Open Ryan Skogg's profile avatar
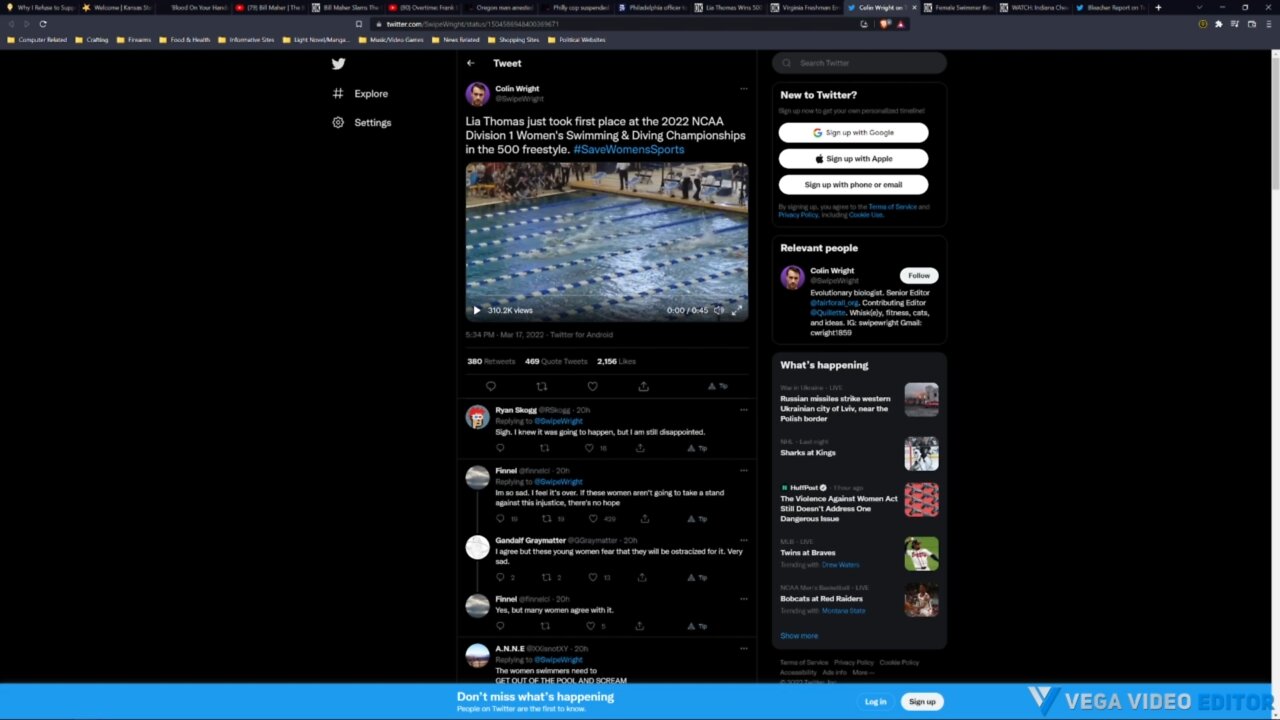 [x=478, y=417]
